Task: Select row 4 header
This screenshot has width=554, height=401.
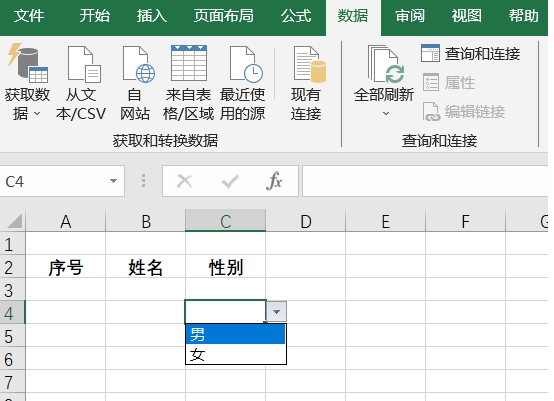Action: (x=12, y=313)
